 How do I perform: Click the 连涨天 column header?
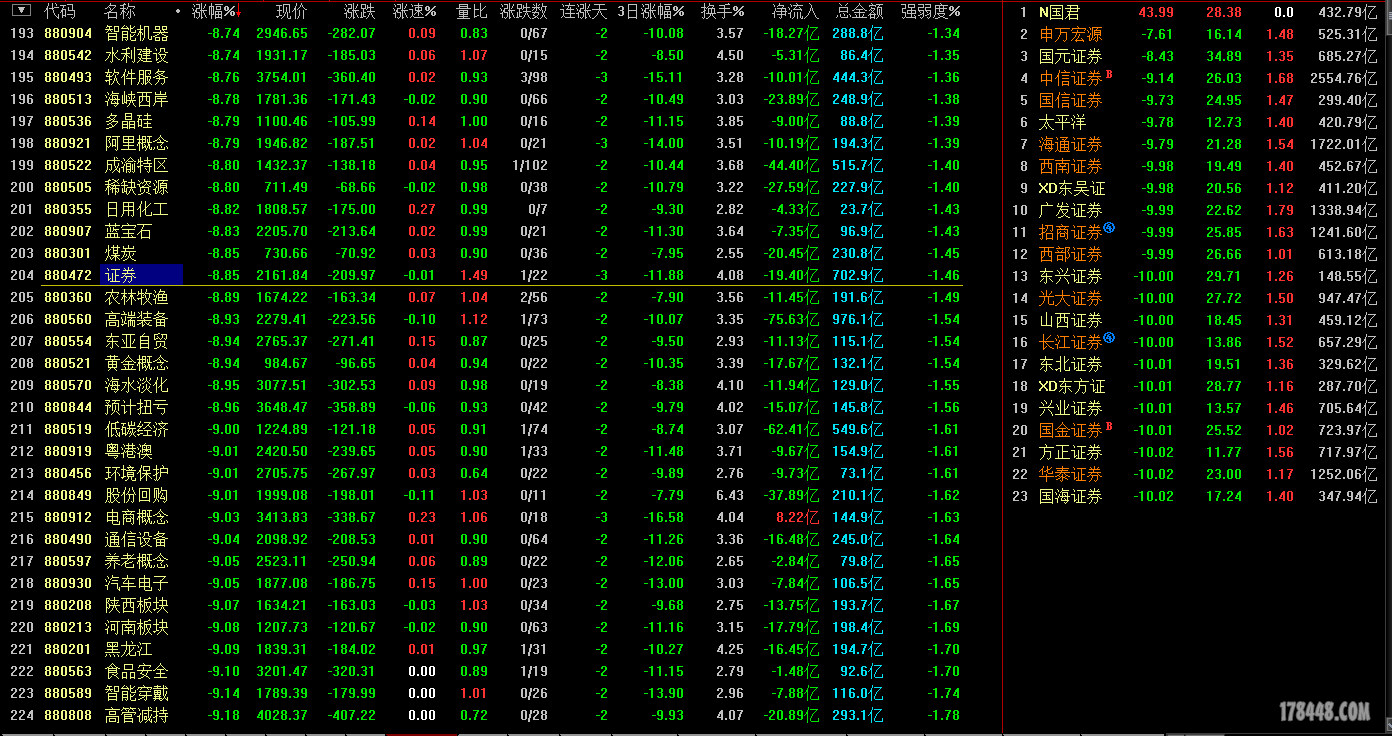584,11
